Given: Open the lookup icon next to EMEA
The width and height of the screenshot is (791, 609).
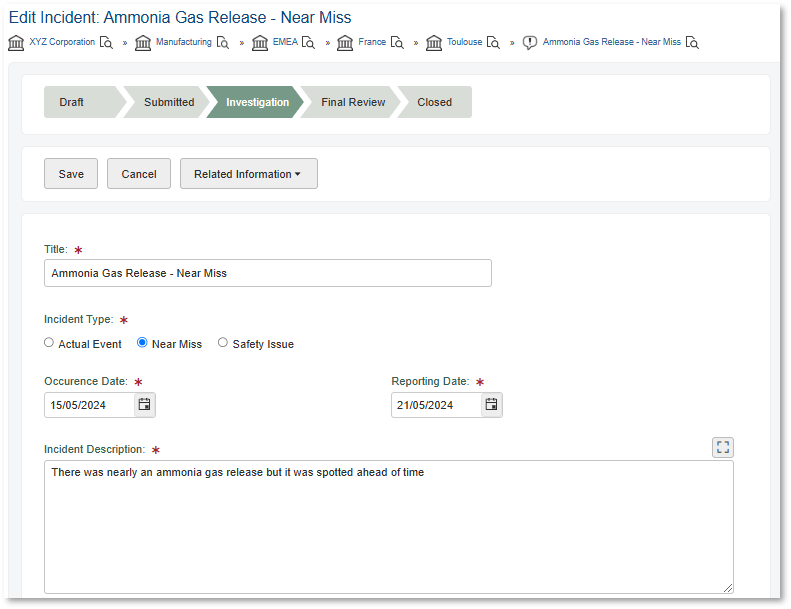Looking at the screenshot, I should pos(308,43).
